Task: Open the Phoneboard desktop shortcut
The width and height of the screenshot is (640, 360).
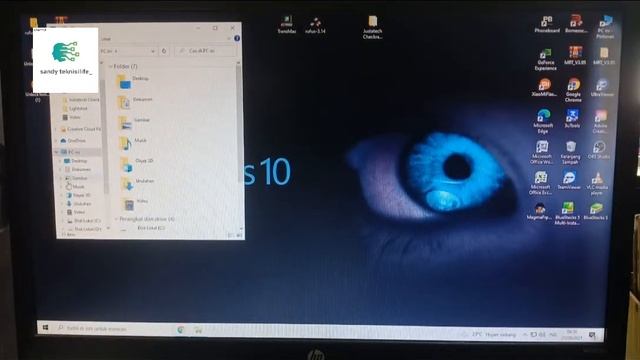Action: point(547,24)
